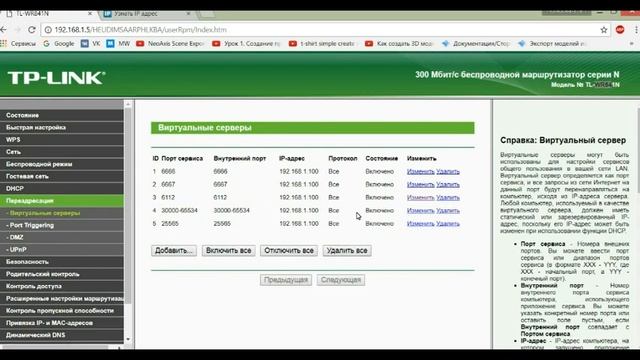Click the sidebar scrollbar up arrow
The image size is (640, 360).
[128, 104]
